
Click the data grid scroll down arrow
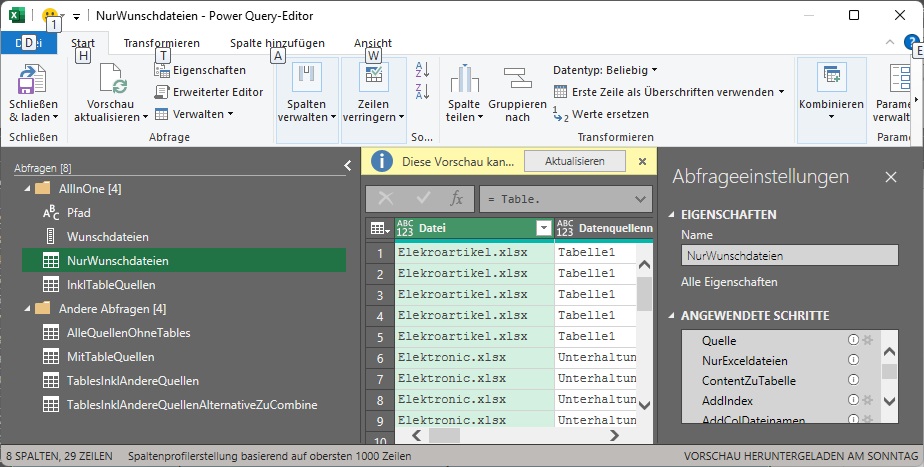coord(645,405)
